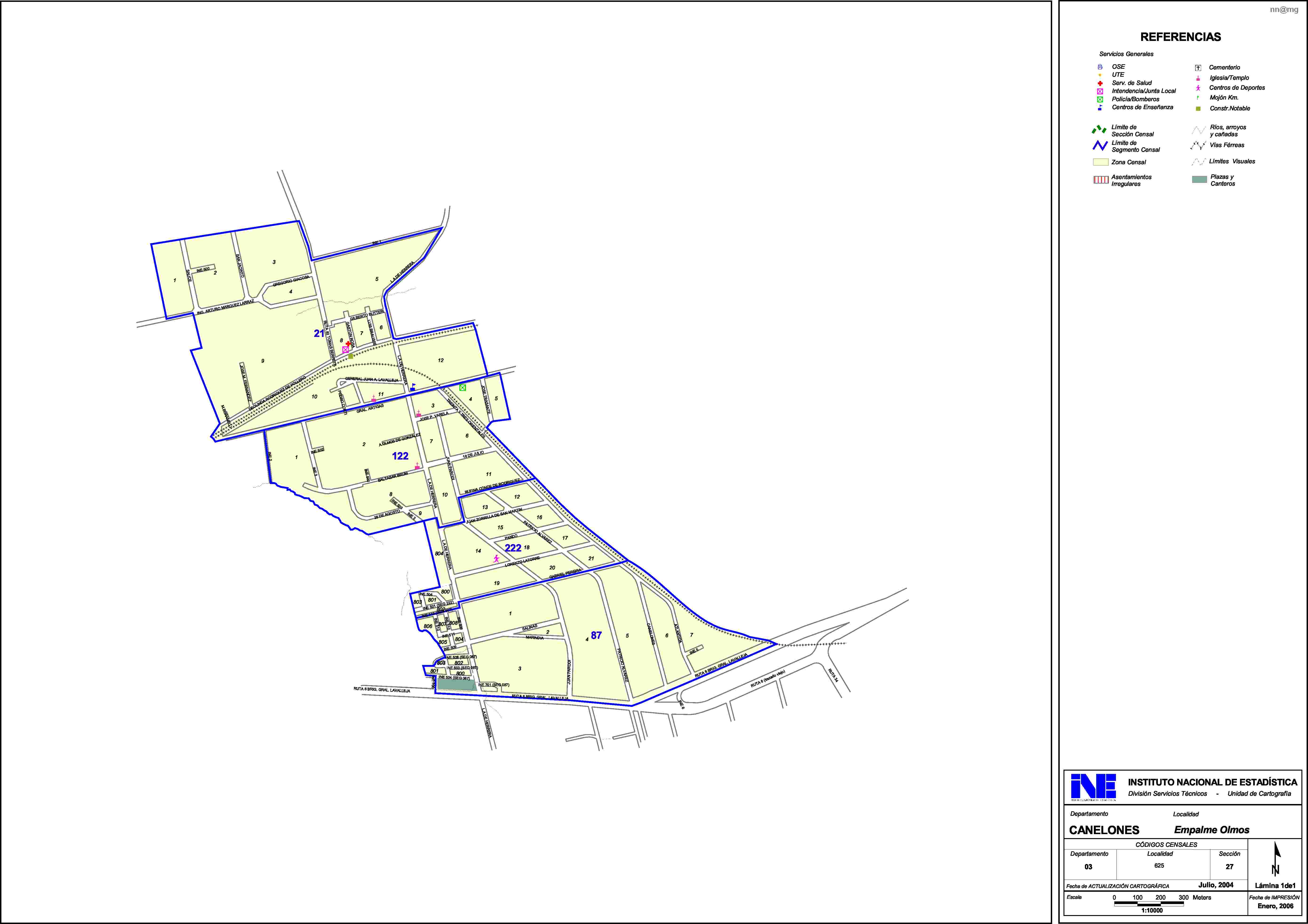This screenshot has height=924, width=1308.
Task: Click the JUAN ZORRILLA DE SAN MARTIN street label
Action: [x=494, y=516]
